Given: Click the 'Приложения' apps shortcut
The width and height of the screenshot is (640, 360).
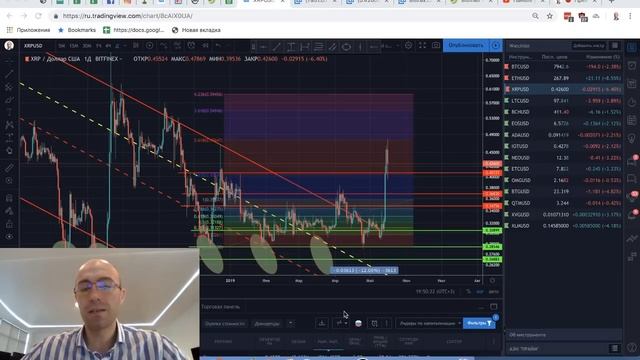Looking at the screenshot, I should [28, 30].
